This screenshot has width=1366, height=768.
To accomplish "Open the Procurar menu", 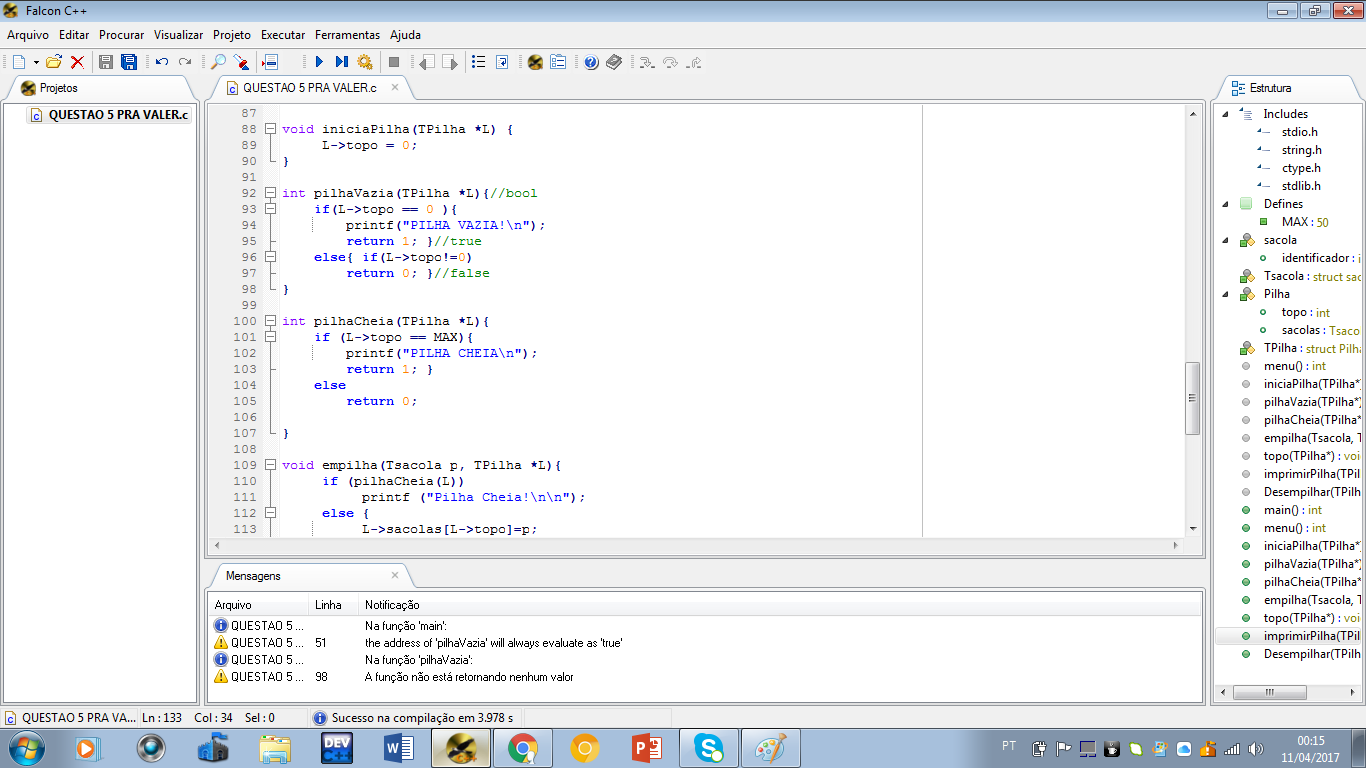I will [121, 34].
